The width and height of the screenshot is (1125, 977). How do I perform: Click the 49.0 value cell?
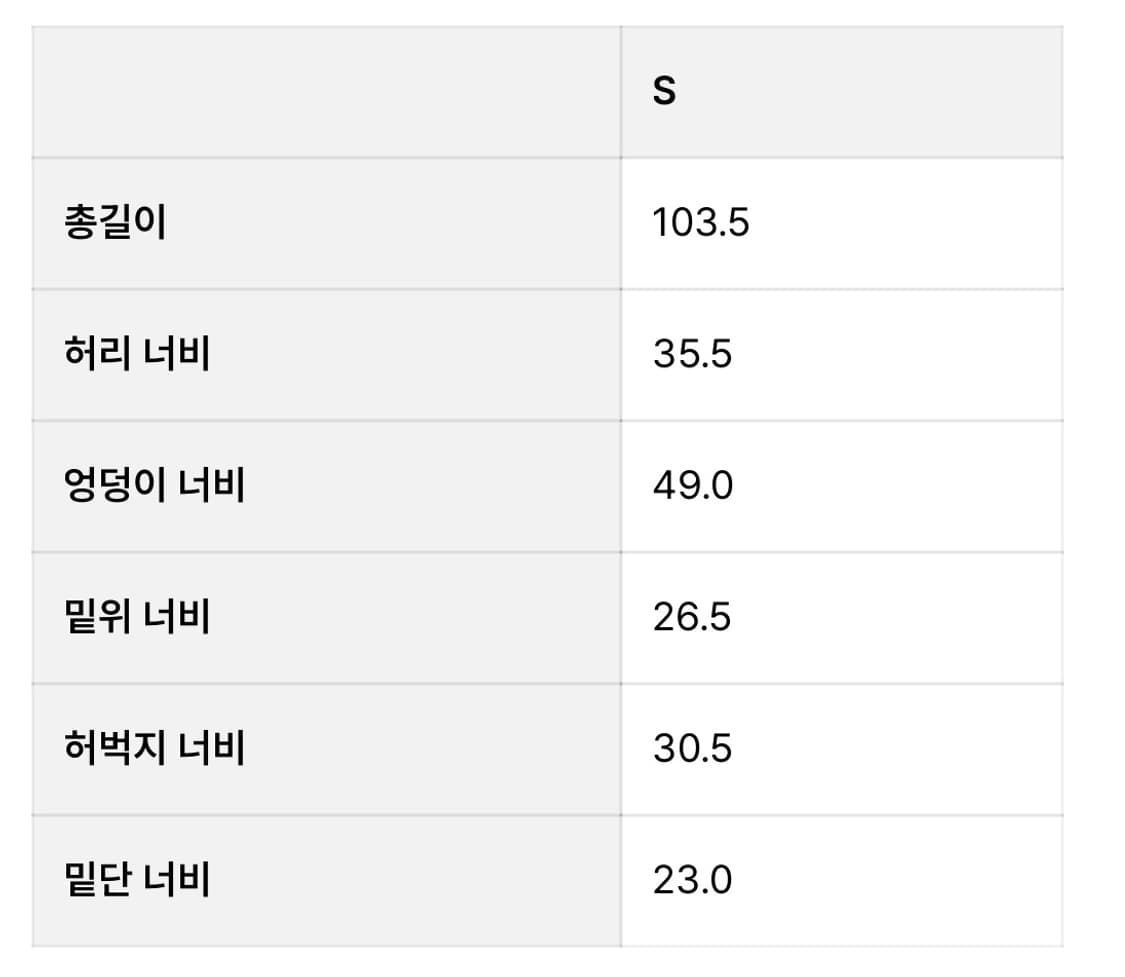(692, 486)
